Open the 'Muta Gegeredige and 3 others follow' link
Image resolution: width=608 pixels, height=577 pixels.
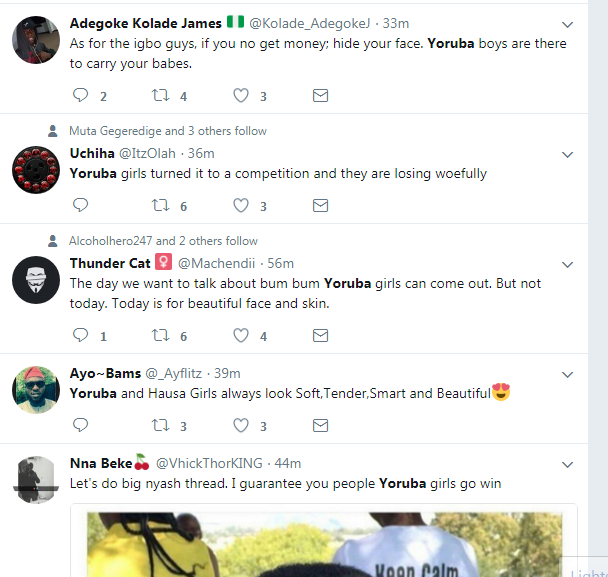coord(167,131)
